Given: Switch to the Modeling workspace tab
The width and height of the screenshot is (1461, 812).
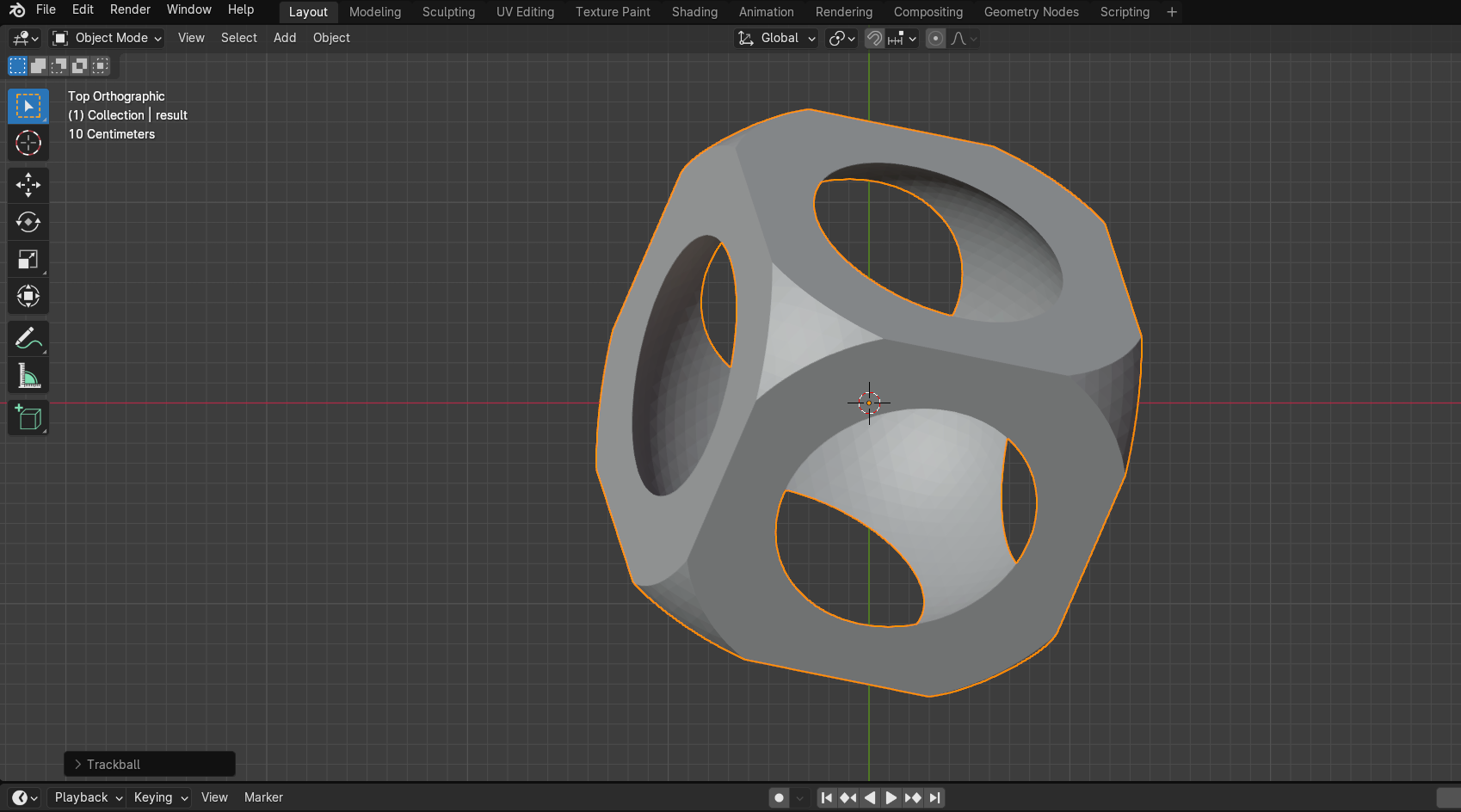Looking at the screenshot, I should click(x=375, y=12).
